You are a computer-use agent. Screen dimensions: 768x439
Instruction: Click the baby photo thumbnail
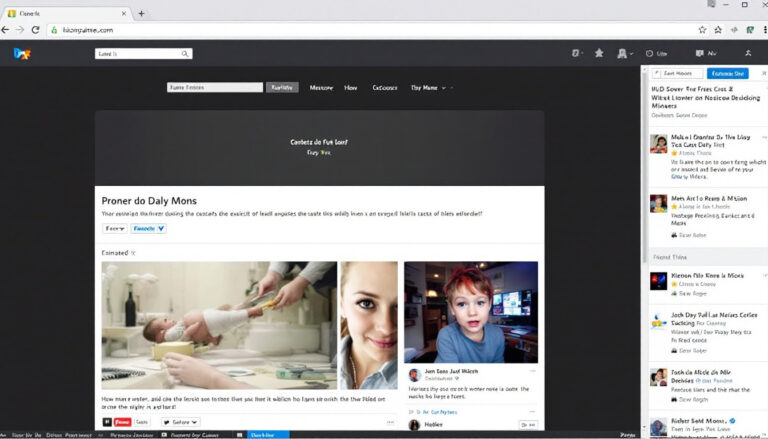tap(219, 325)
